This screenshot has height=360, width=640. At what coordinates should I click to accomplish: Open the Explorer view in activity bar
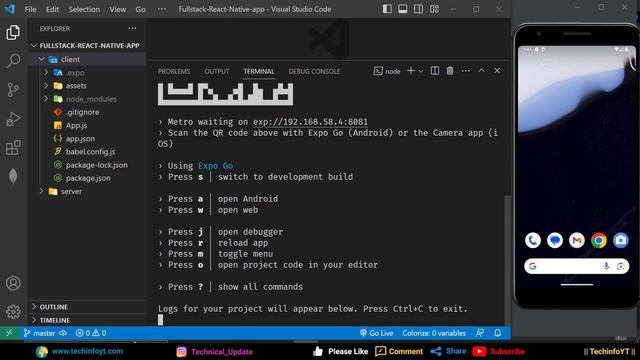pyautogui.click(x=13, y=33)
